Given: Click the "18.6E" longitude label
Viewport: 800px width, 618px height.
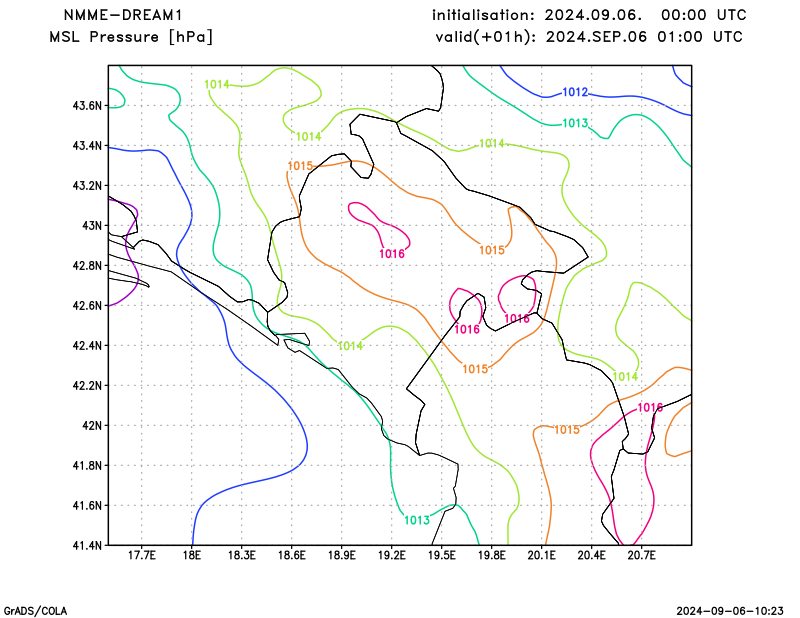Looking at the screenshot, I should point(291,555).
